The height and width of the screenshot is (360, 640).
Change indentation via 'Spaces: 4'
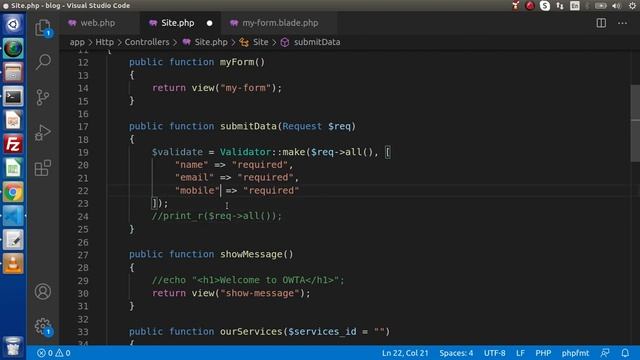tap(456, 353)
